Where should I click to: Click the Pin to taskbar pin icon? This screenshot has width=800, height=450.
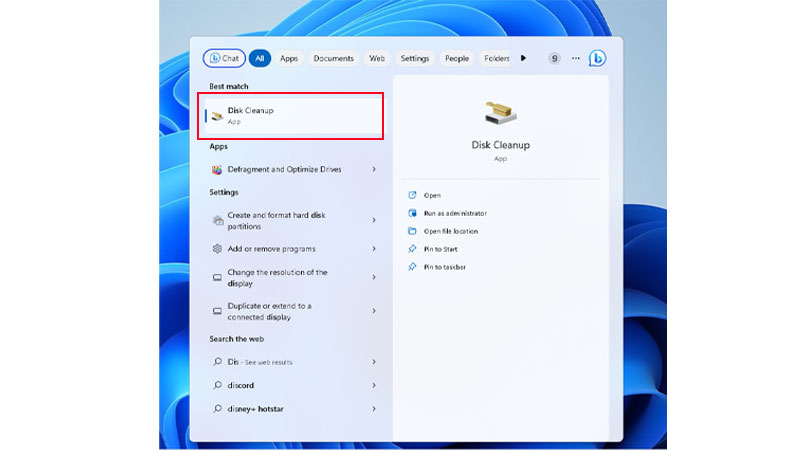tap(412, 267)
